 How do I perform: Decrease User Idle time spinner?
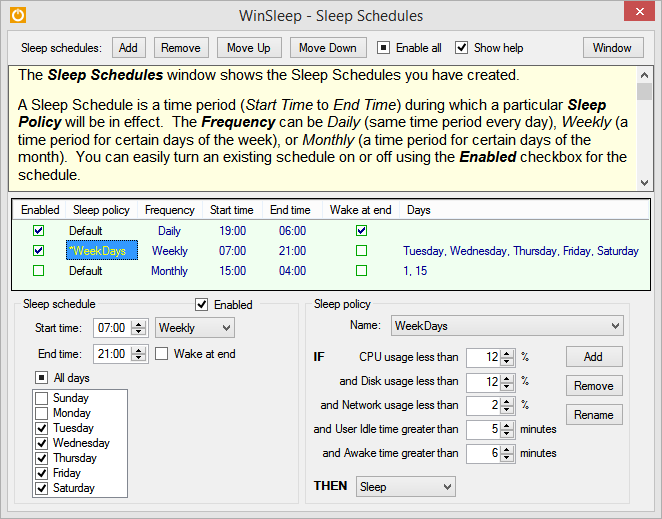click(507, 433)
